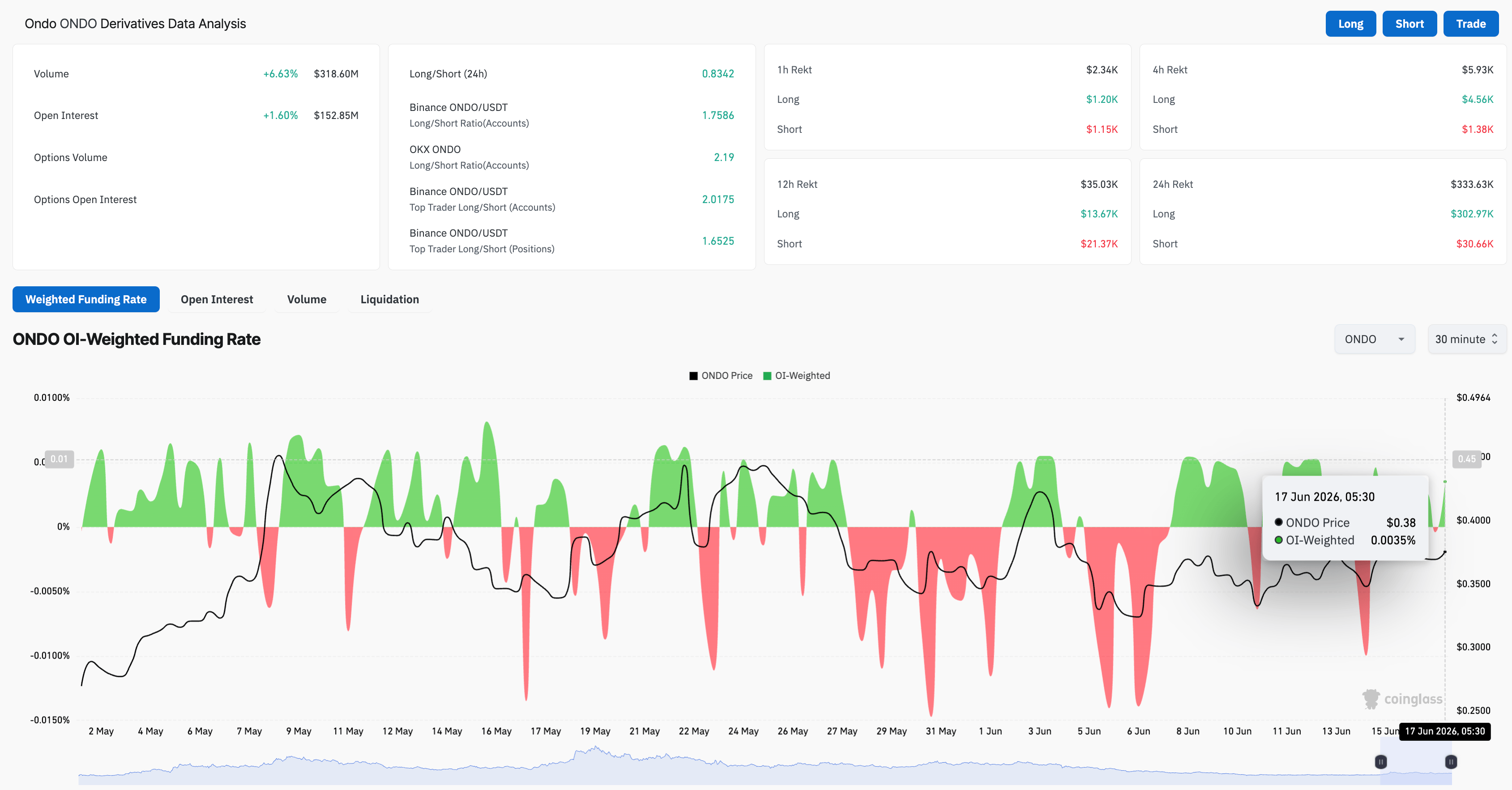
Task: Switch to the Liquidation tab
Action: point(390,299)
